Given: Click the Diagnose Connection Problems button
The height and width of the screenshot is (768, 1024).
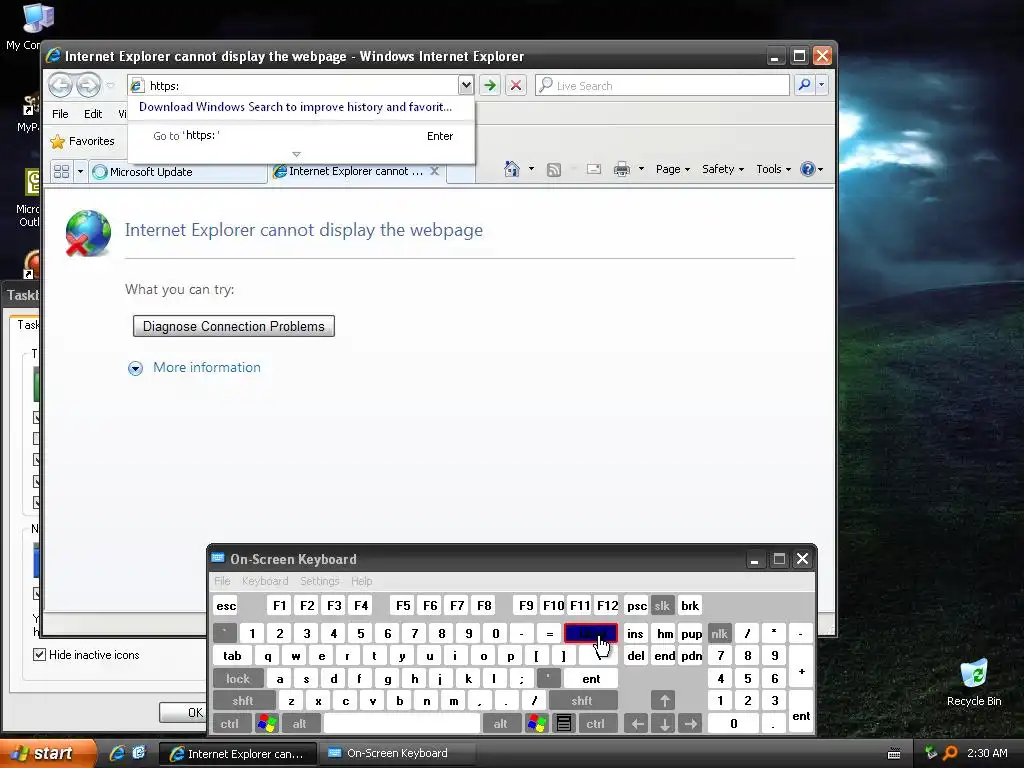Looking at the screenshot, I should tap(234, 327).
